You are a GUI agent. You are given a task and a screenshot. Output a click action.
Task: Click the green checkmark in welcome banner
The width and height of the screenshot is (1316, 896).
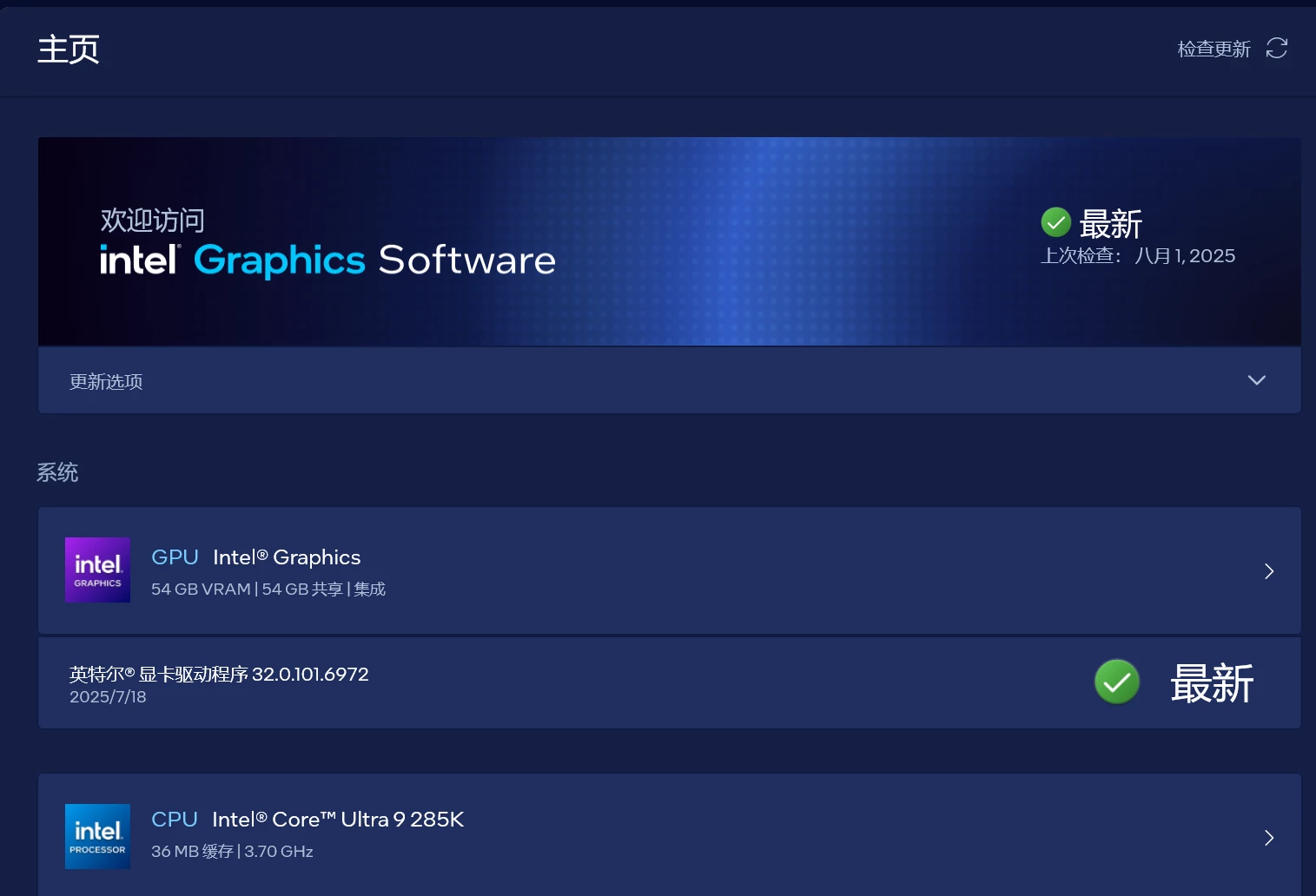pyautogui.click(x=1055, y=222)
